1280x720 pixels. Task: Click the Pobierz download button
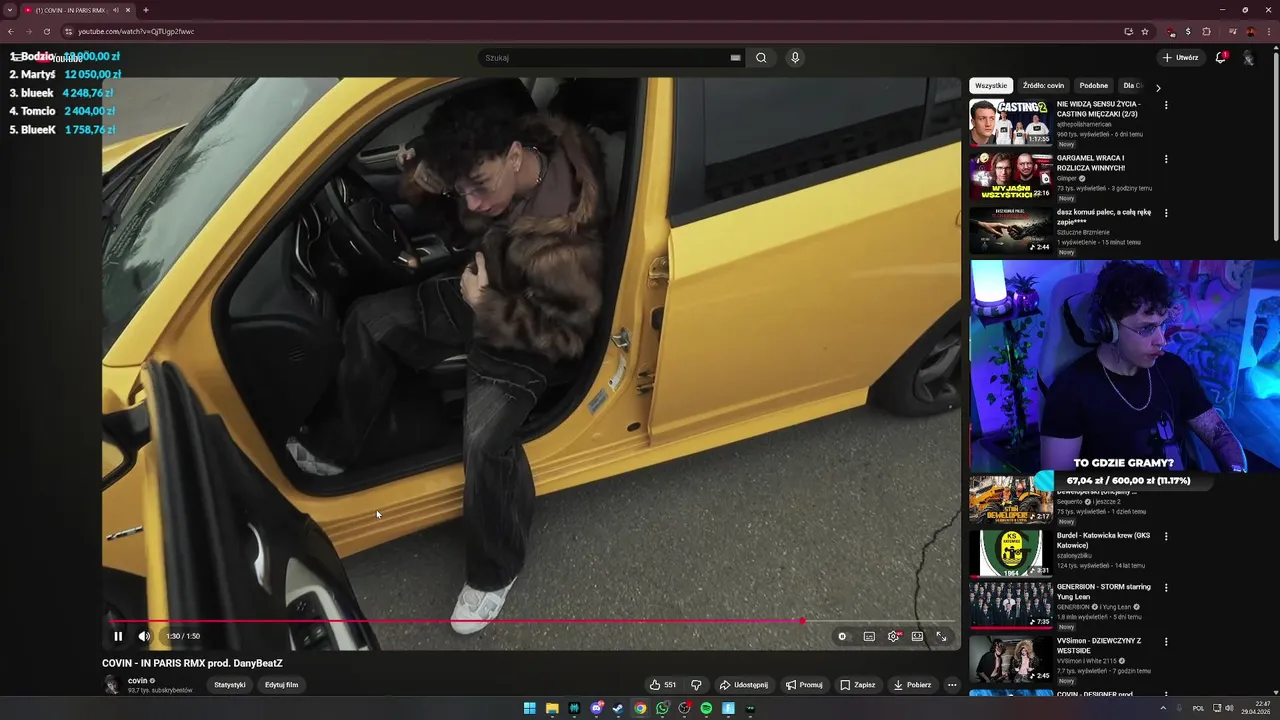click(x=912, y=685)
